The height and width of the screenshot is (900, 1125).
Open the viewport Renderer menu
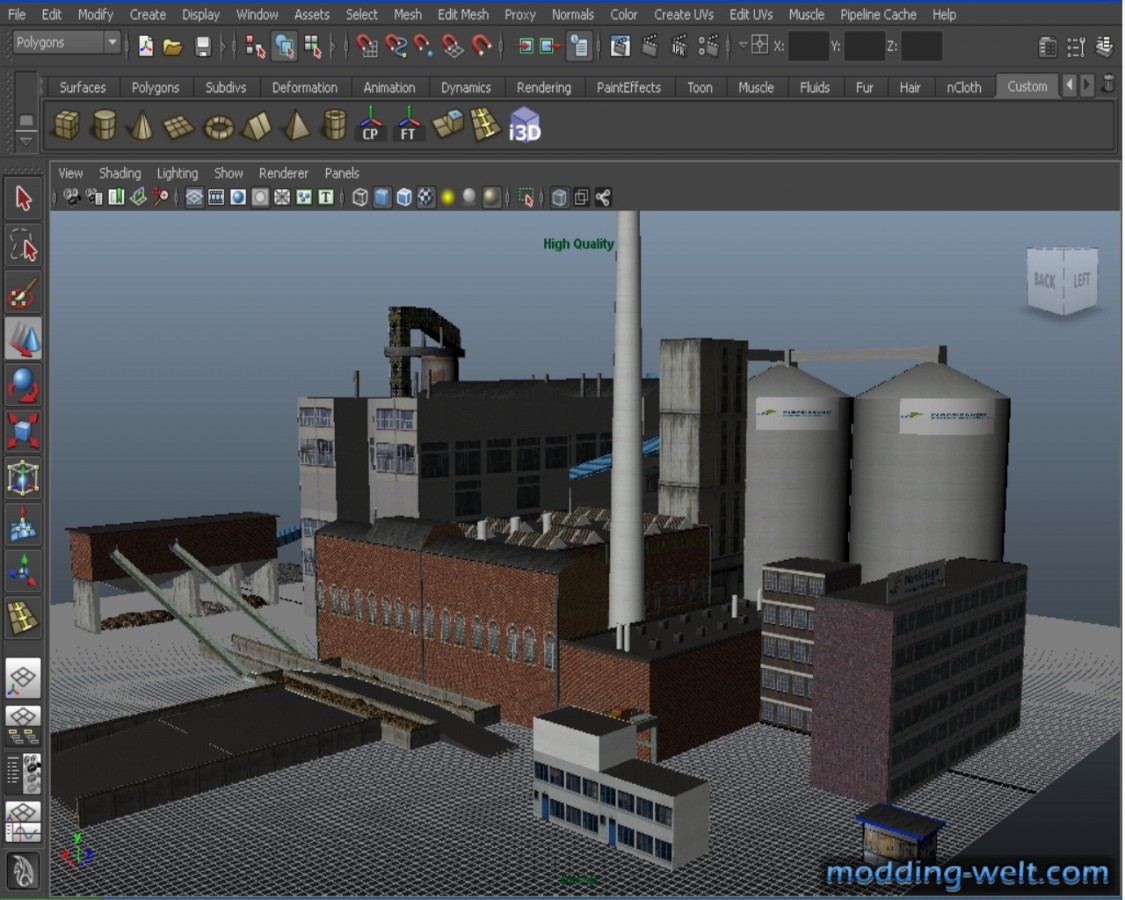[283, 173]
